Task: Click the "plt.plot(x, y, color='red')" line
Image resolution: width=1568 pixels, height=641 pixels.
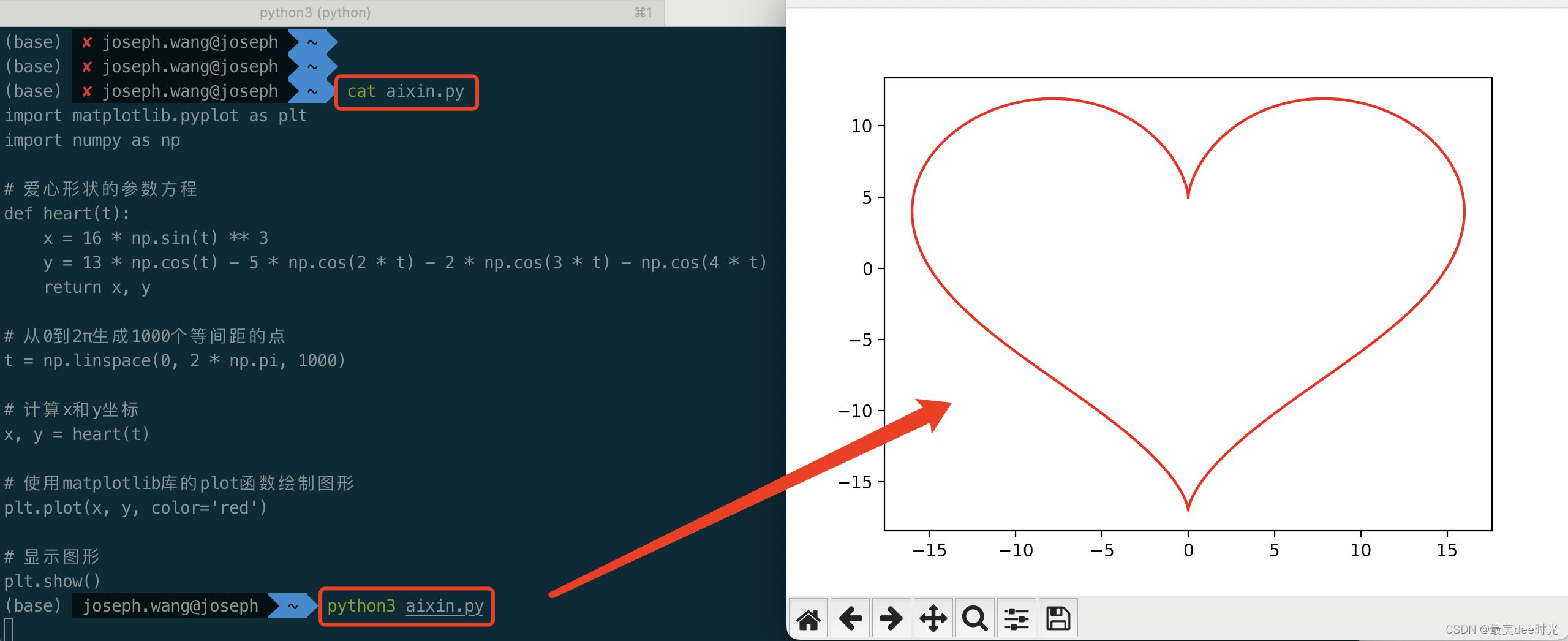Action: pos(136,508)
